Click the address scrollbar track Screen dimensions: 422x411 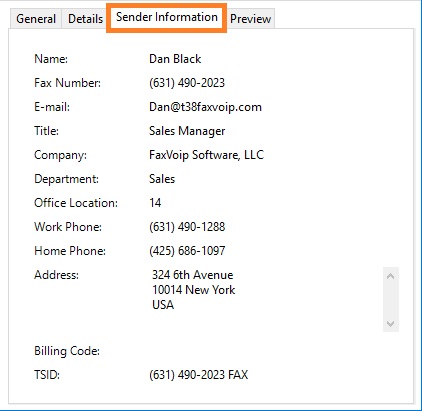coord(391,300)
